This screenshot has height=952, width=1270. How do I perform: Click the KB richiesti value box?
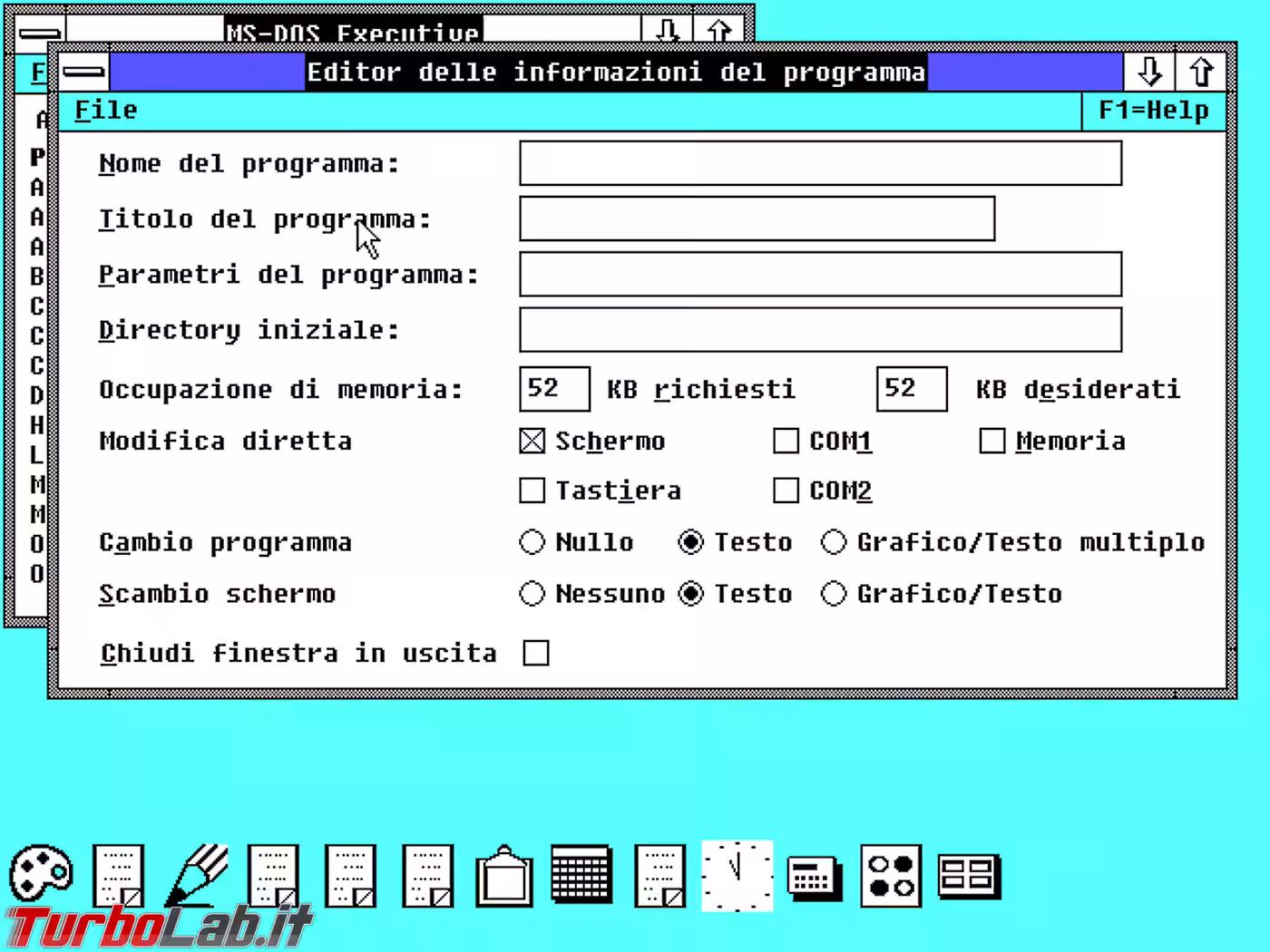click(x=553, y=389)
